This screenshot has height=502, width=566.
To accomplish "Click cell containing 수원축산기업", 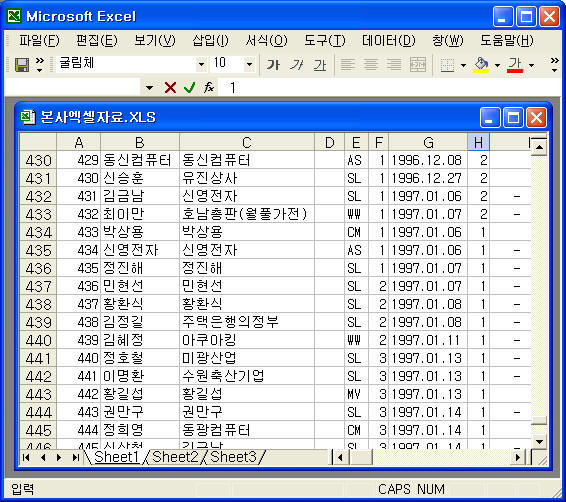I will [247, 376].
